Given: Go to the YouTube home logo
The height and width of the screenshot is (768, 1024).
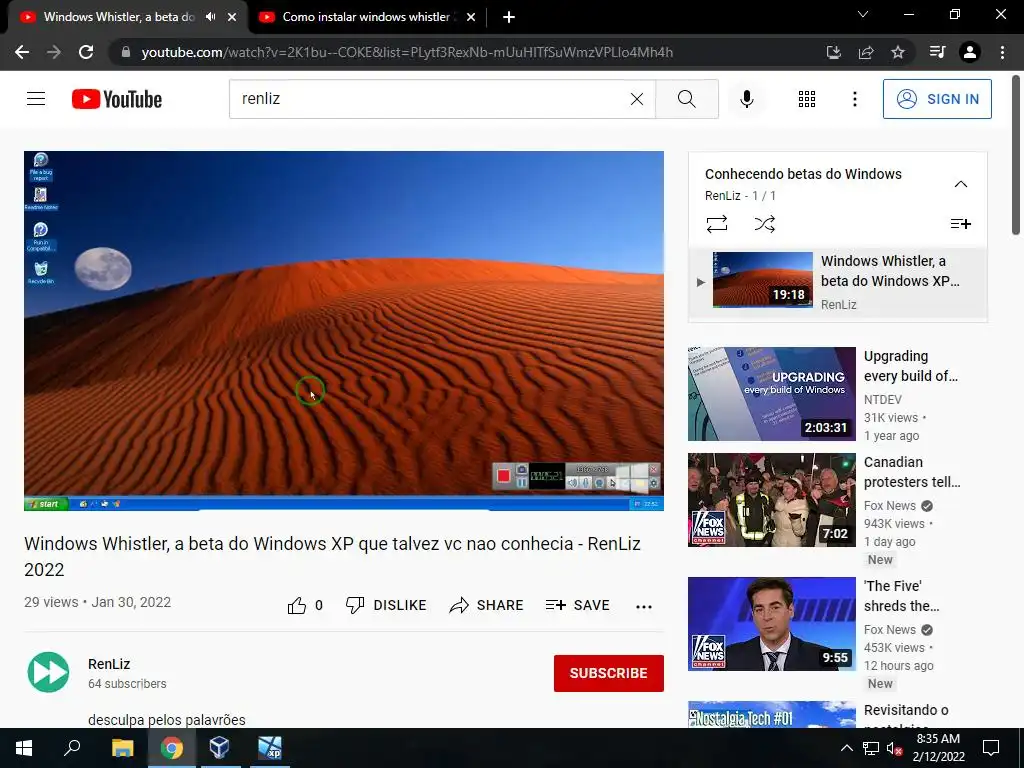Looking at the screenshot, I should click(x=117, y=99).
